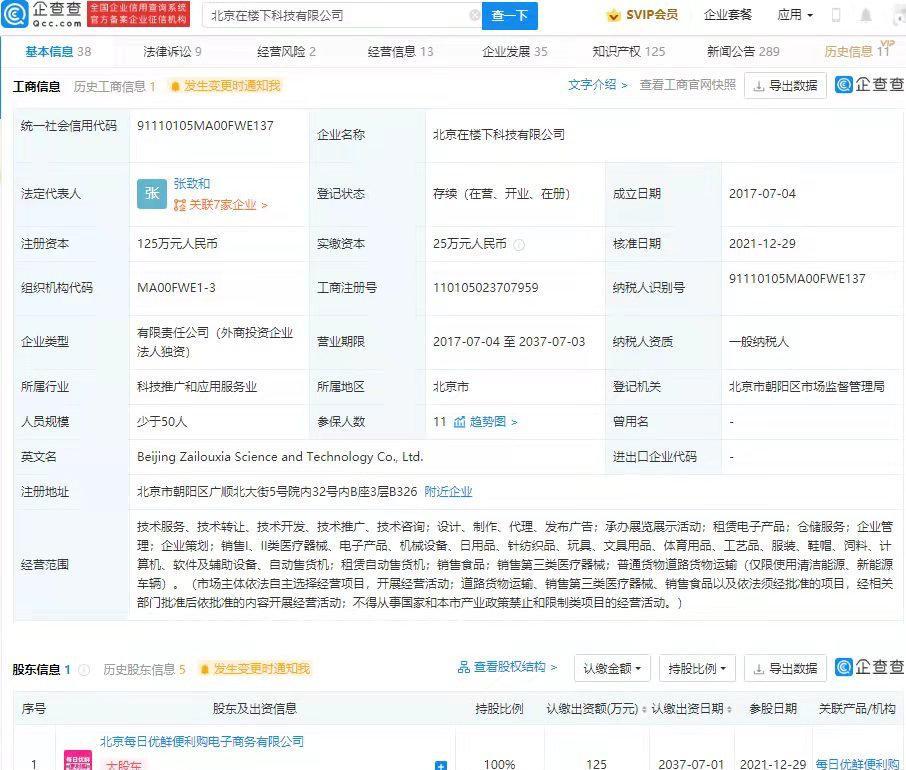906x770 pixels.
Task: Click 发生变更时通知我 in 工商信息 header
Action: coord(232,87)
